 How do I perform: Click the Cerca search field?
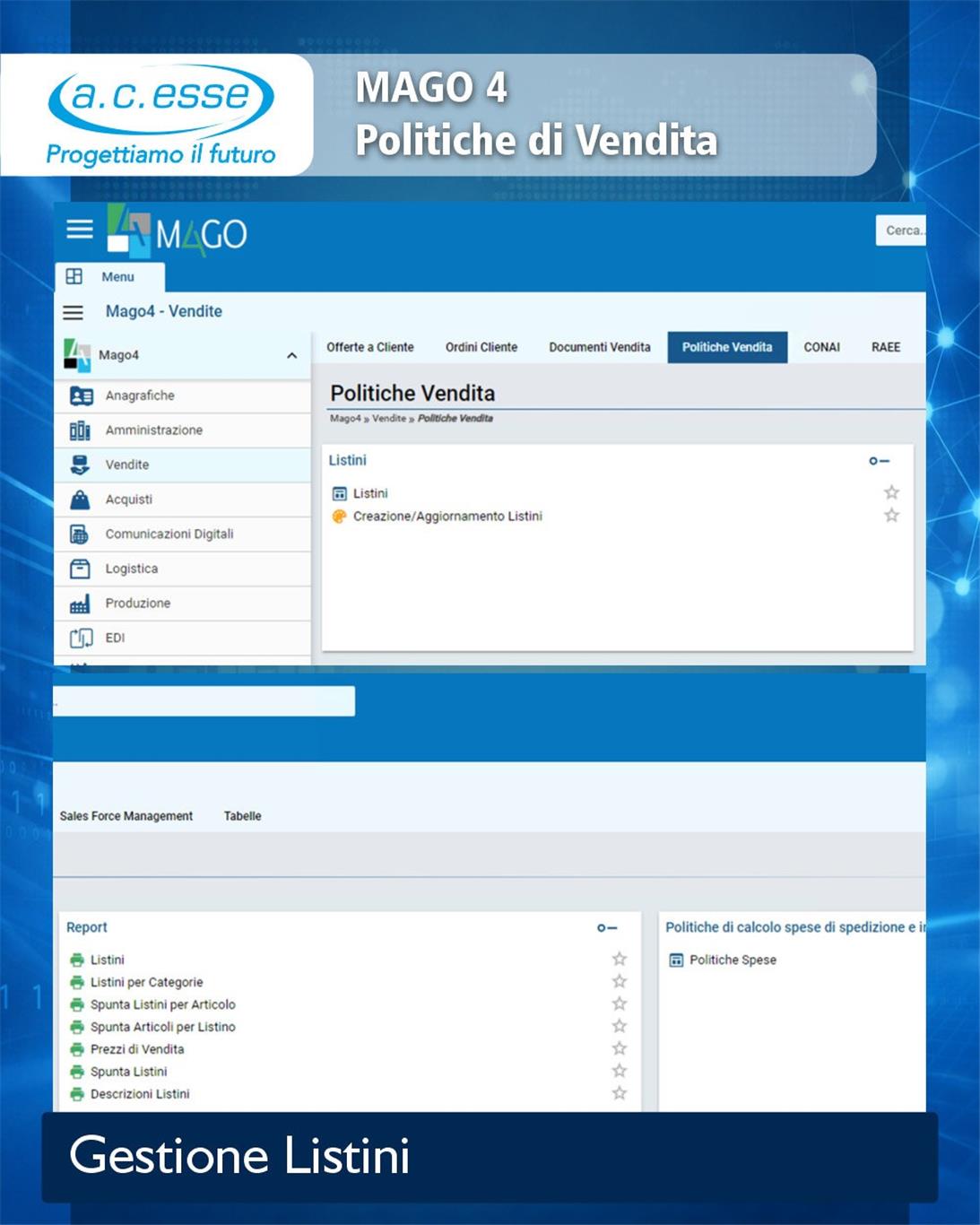pos(901,230)
